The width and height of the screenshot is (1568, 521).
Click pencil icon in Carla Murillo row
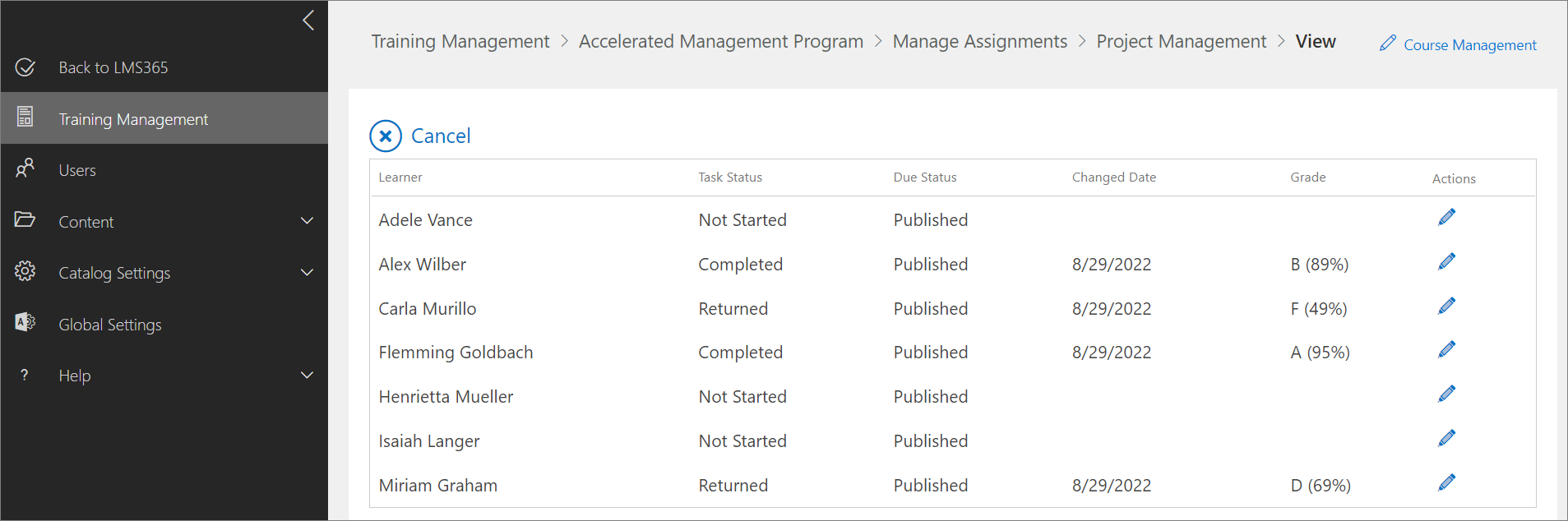pyautogui.click(x=1446, y=306)
